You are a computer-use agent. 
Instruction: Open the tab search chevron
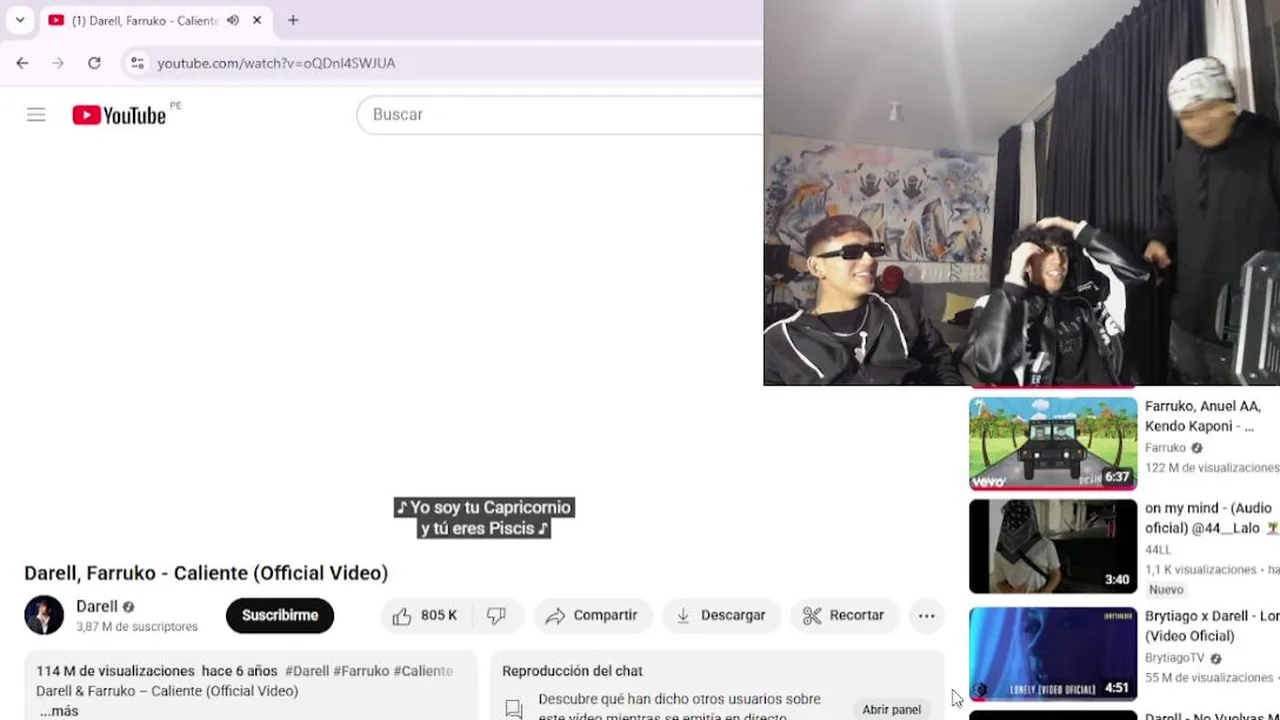[20, 20]
